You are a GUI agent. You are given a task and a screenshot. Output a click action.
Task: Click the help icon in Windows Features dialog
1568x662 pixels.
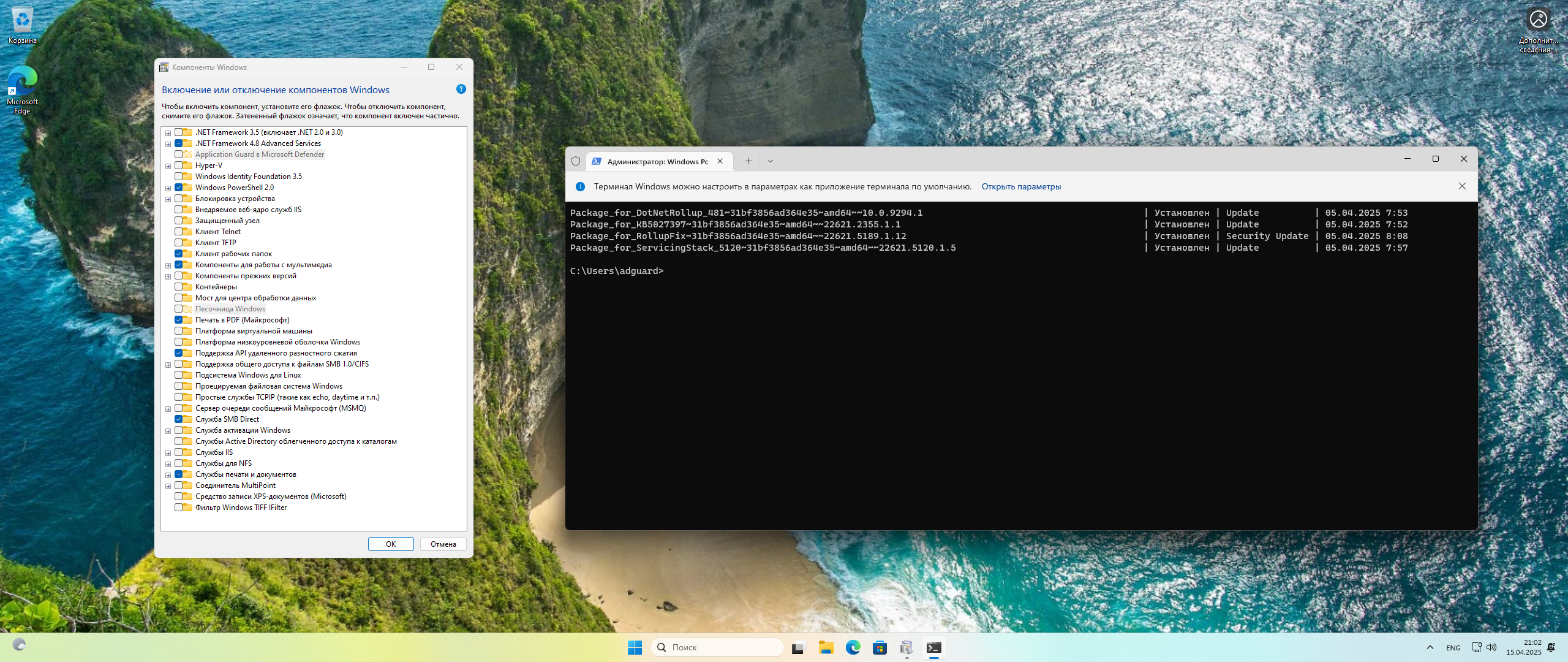[x=460, y=89]
